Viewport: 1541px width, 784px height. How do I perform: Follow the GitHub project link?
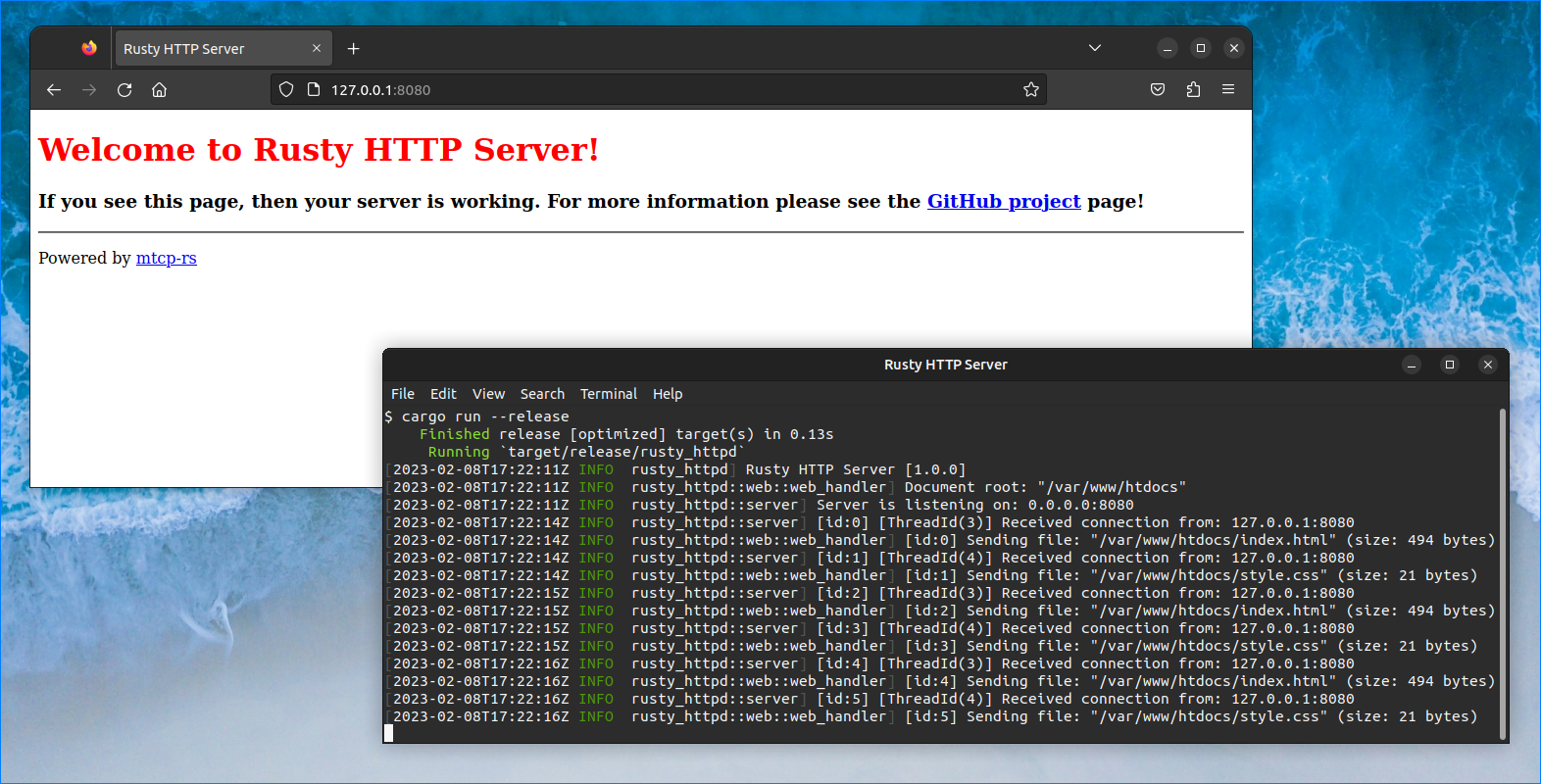coord(1004,201)
